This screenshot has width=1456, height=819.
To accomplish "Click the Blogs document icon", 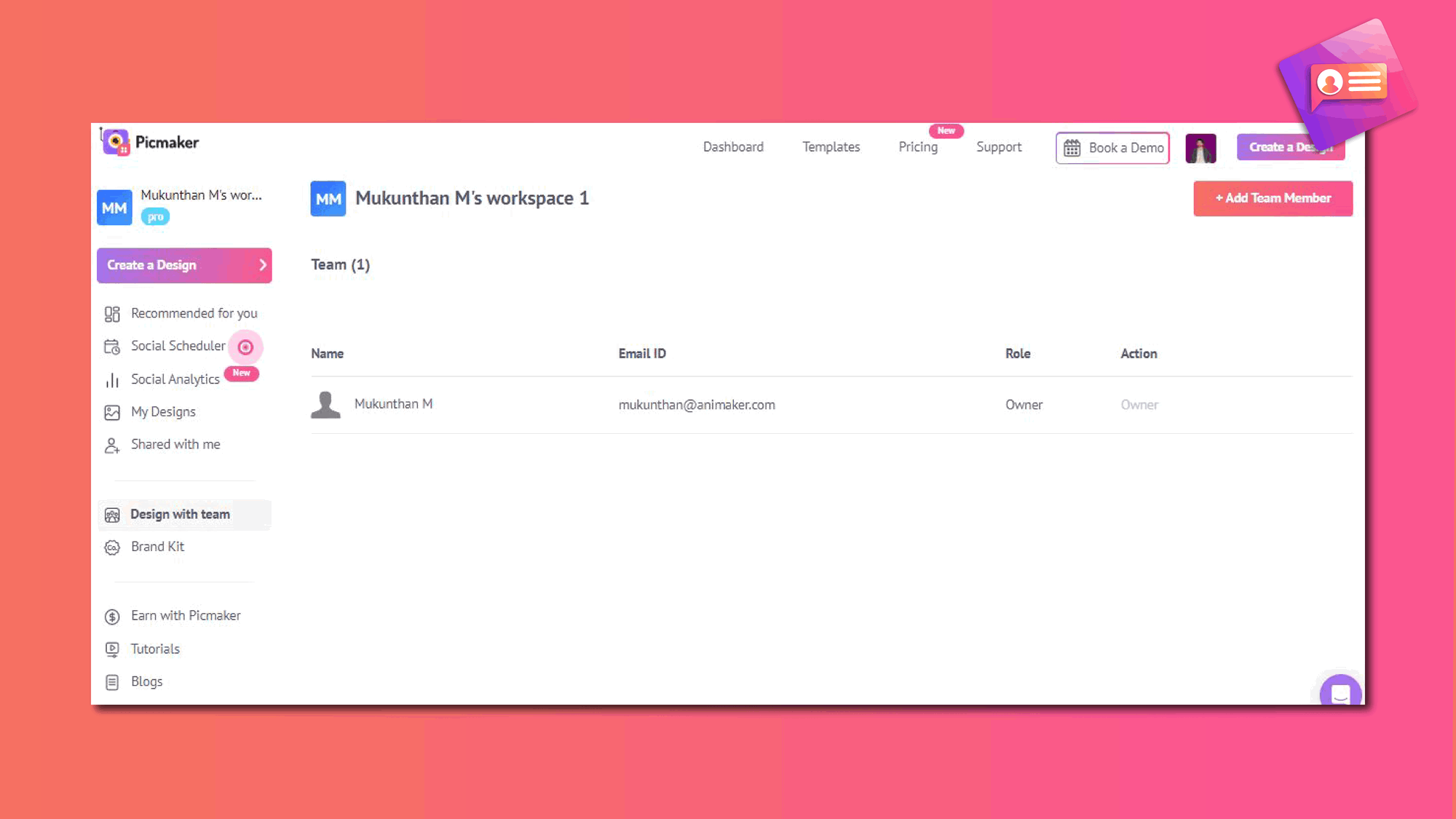I will click(112, 682).
